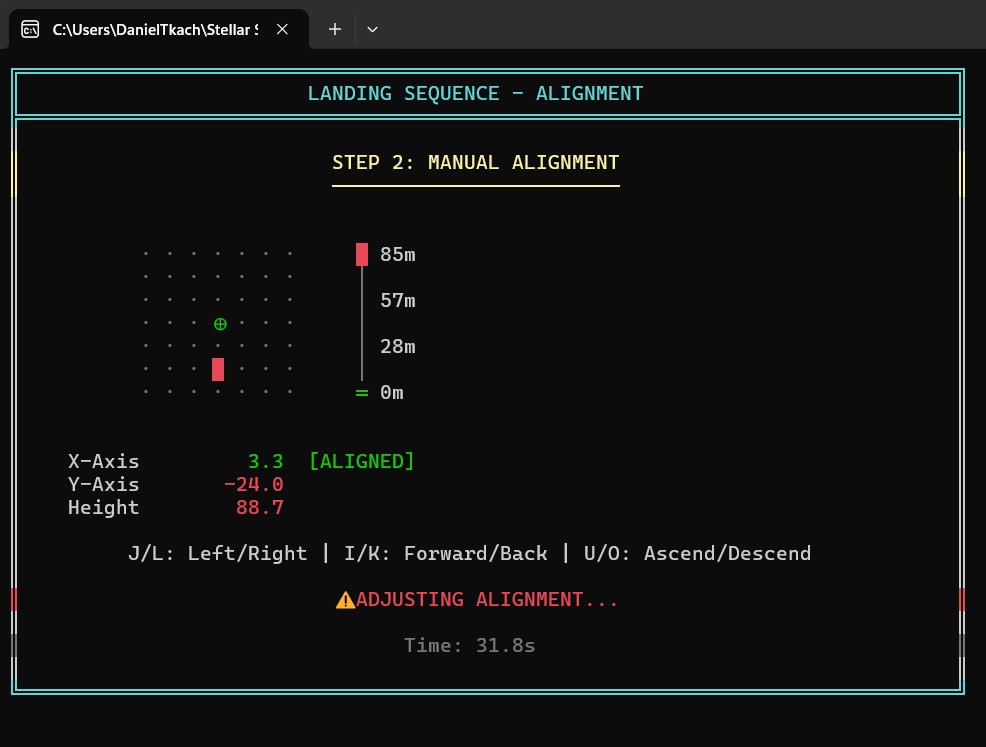
Task: Click the orange warning triangle icon
Action: [345, 600]
